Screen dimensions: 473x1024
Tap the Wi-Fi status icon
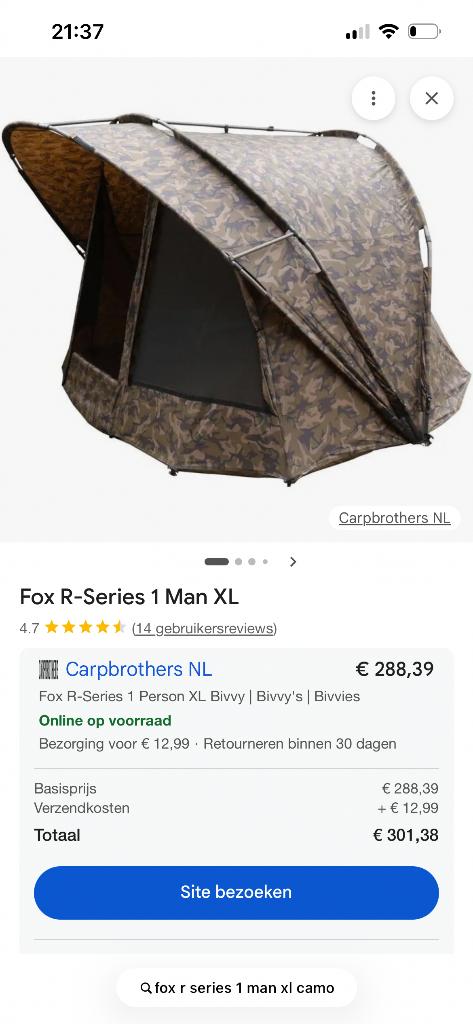pos(389,31)
